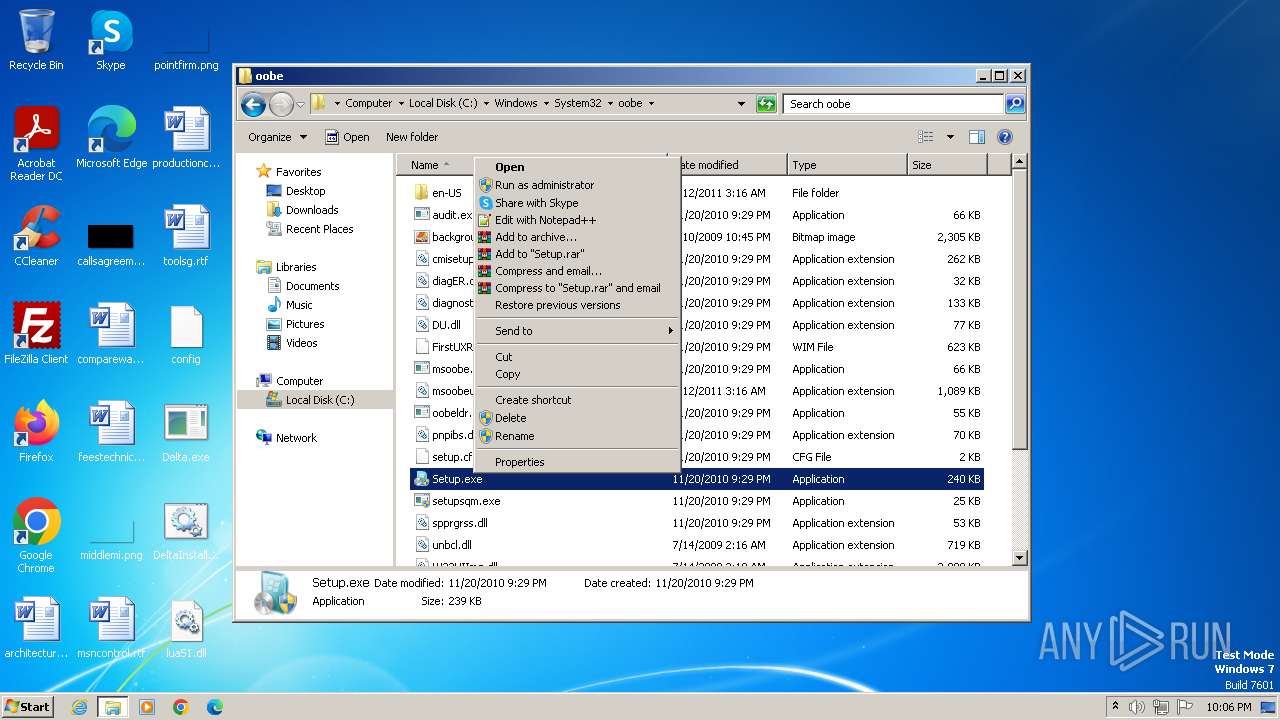1280x720 pixels.
Task: Choose Run as administrator in context menu
Action: [x=544, y=185]
